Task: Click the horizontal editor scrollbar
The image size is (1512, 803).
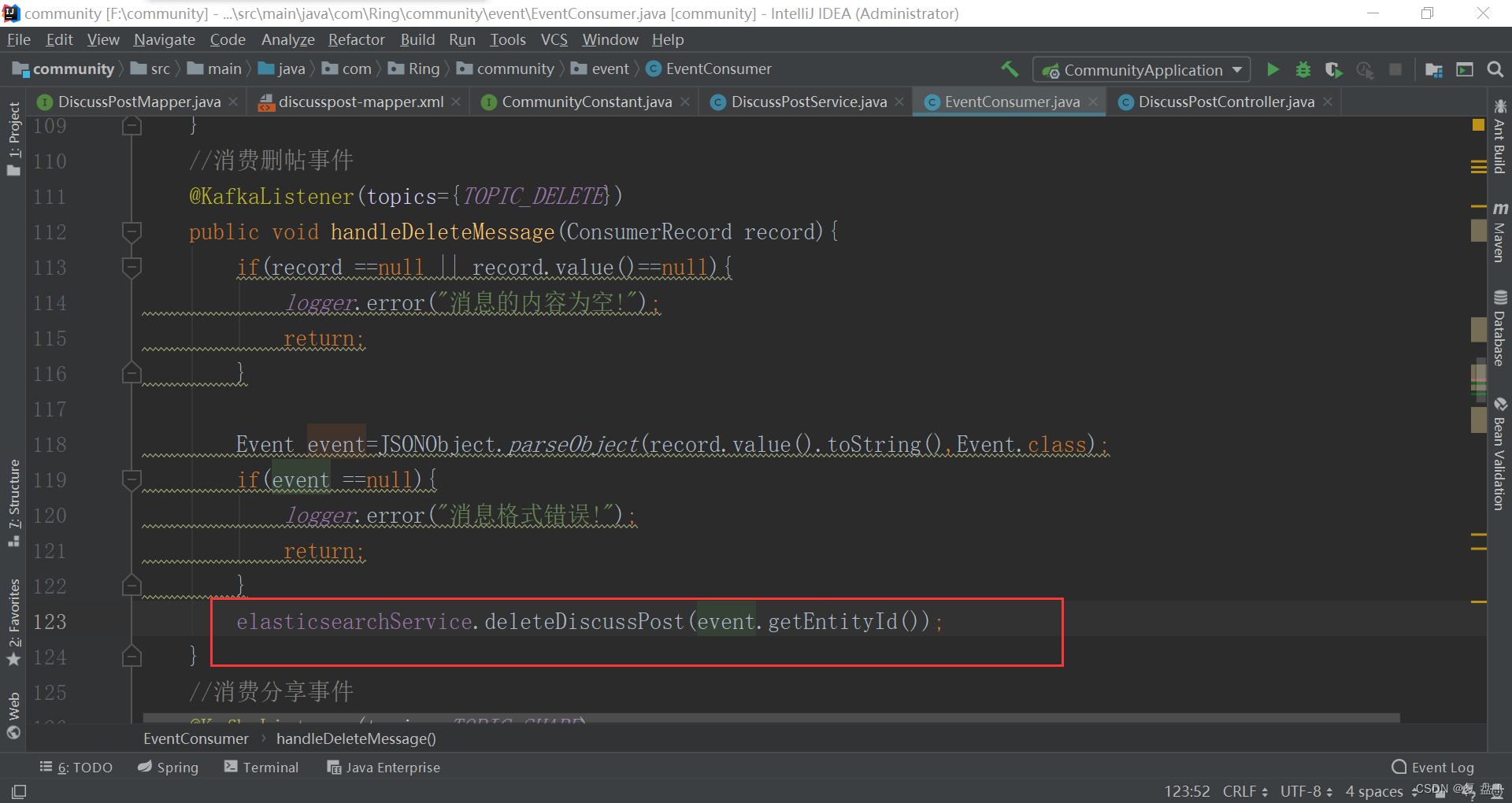Action: pyautogui.click(x=771, y=718)
